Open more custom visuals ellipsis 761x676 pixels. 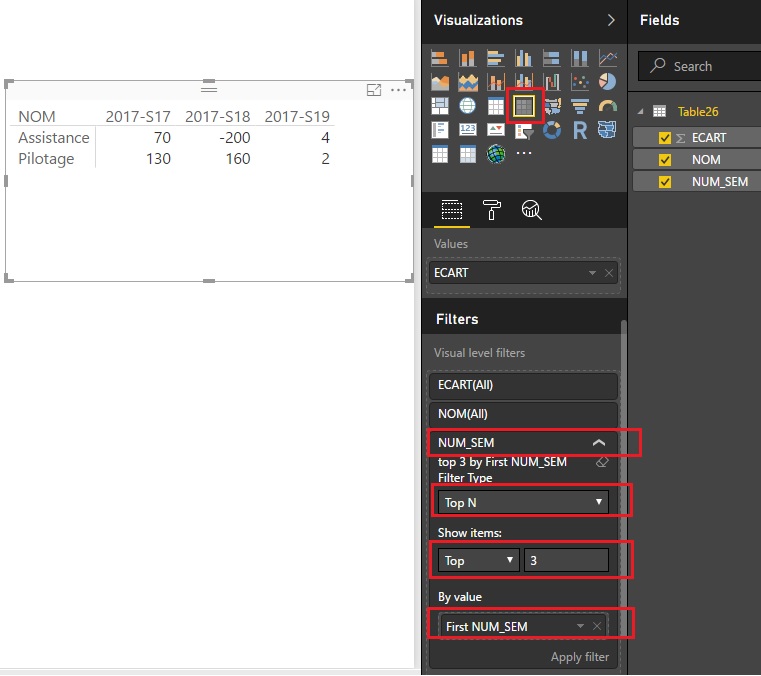[524, 153]
